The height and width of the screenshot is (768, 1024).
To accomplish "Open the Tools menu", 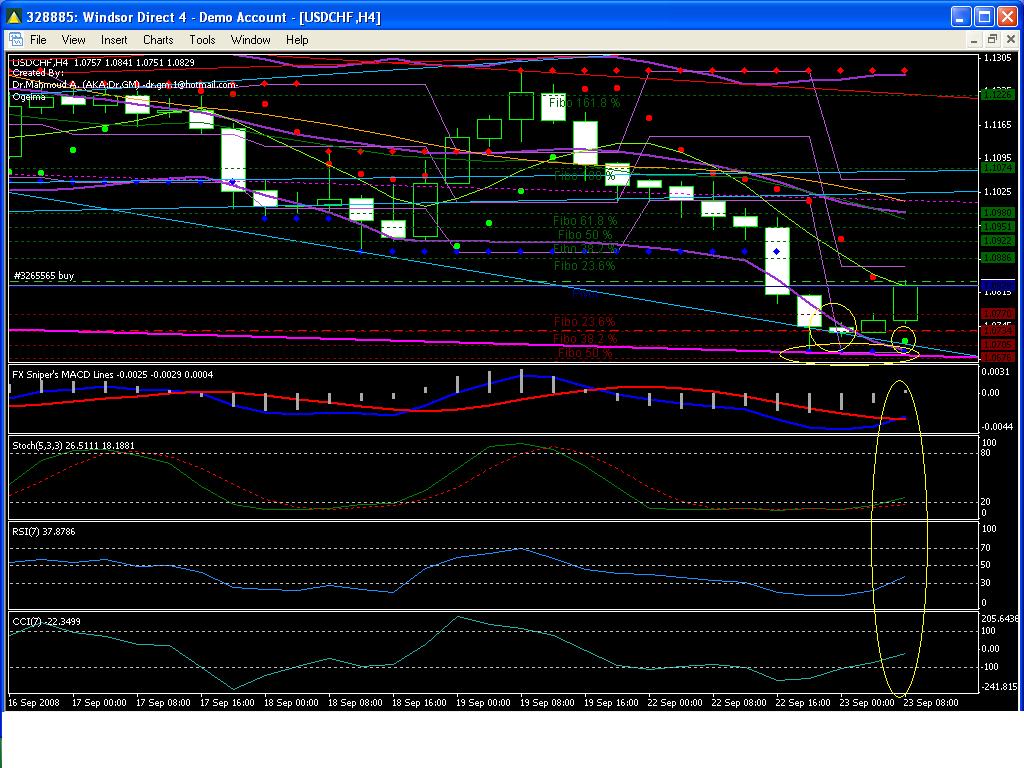I will click(x=202, y=40).
